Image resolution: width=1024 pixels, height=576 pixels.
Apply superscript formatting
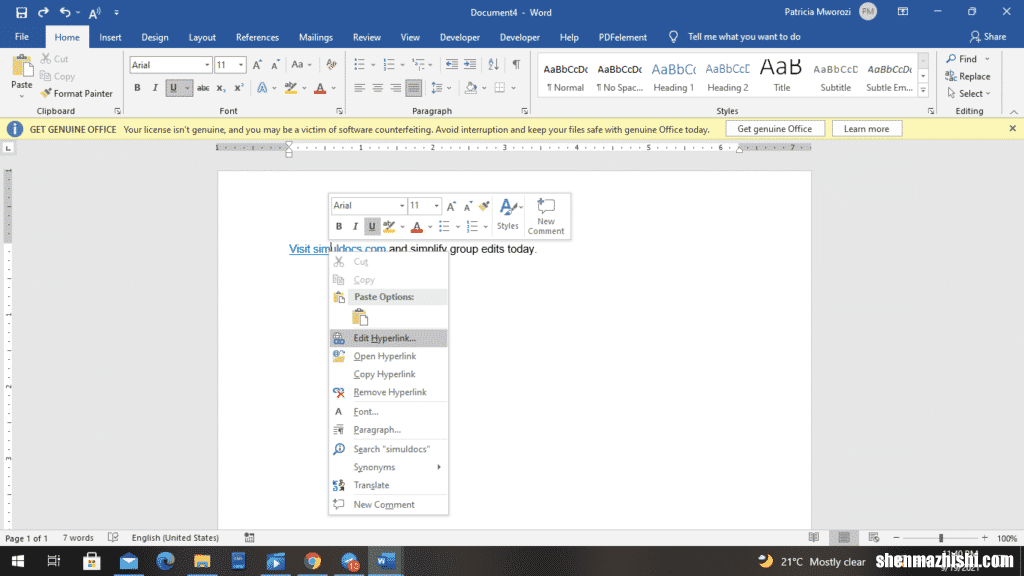(x=238, y=88)
